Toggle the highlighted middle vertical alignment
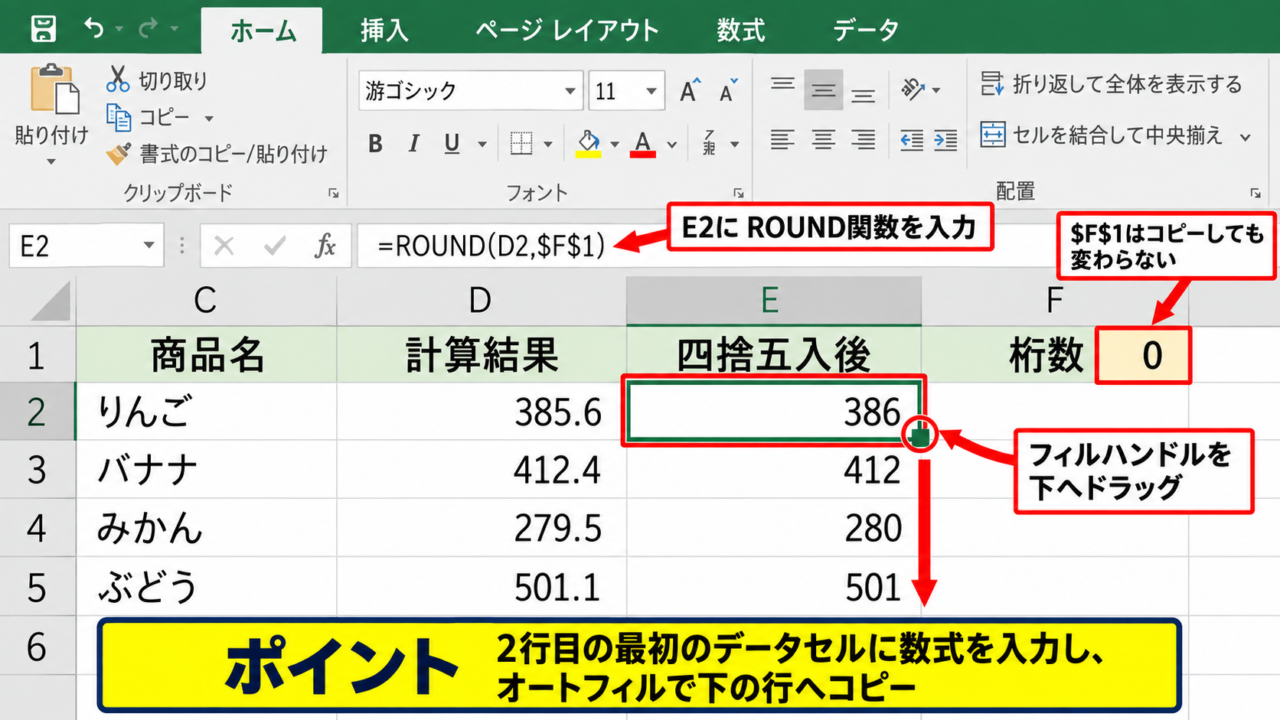1280x720 pixels. [823, 90]
